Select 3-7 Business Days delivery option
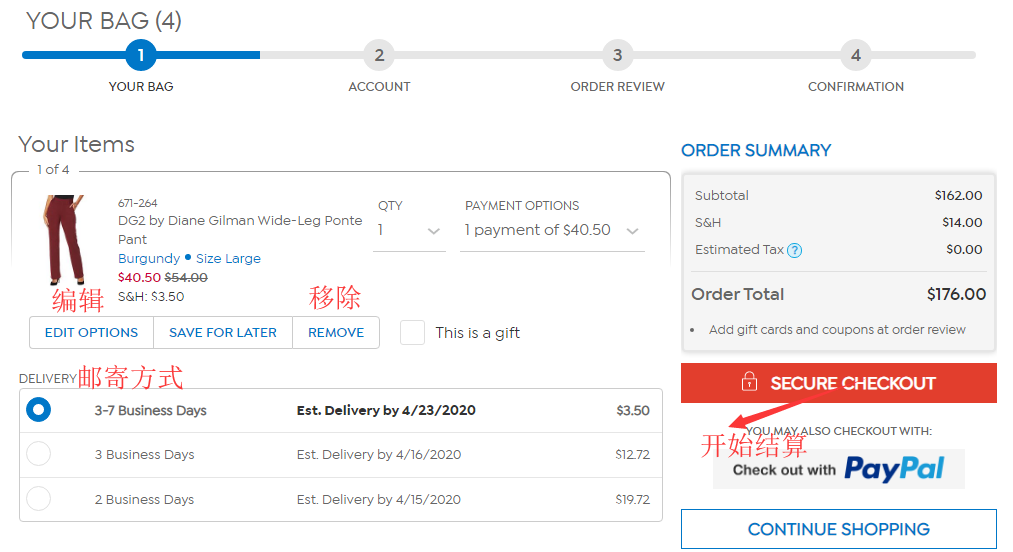The height and width of the screenshot is (552, 1013). coord(38,410)
